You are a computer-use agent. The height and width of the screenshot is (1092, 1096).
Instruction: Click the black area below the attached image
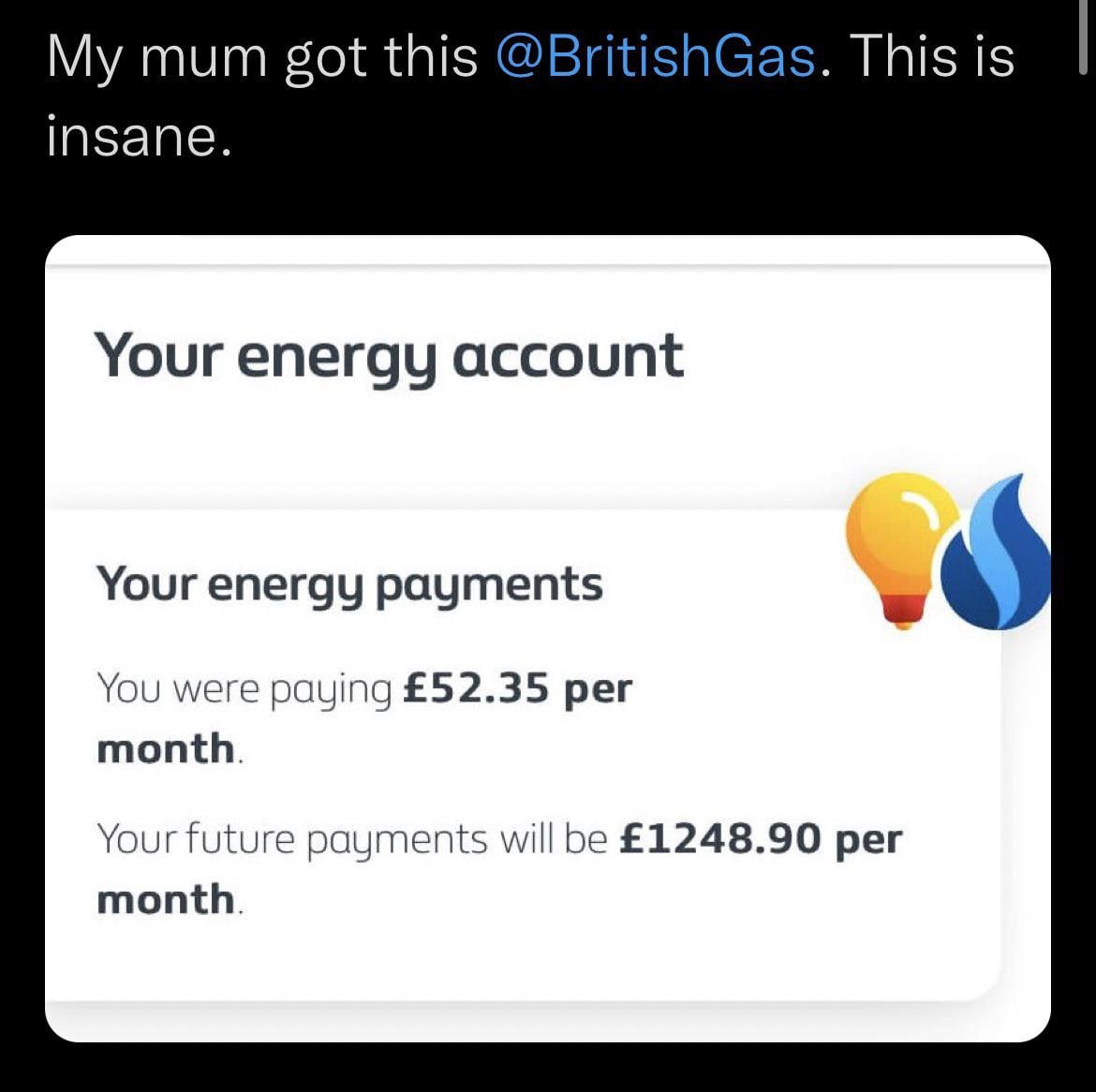pyautogui.click(x=547, y=1068)
